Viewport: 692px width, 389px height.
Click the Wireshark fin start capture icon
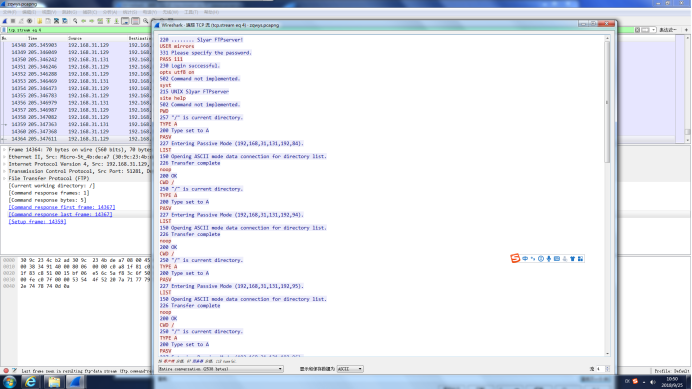tap(5, 21)
